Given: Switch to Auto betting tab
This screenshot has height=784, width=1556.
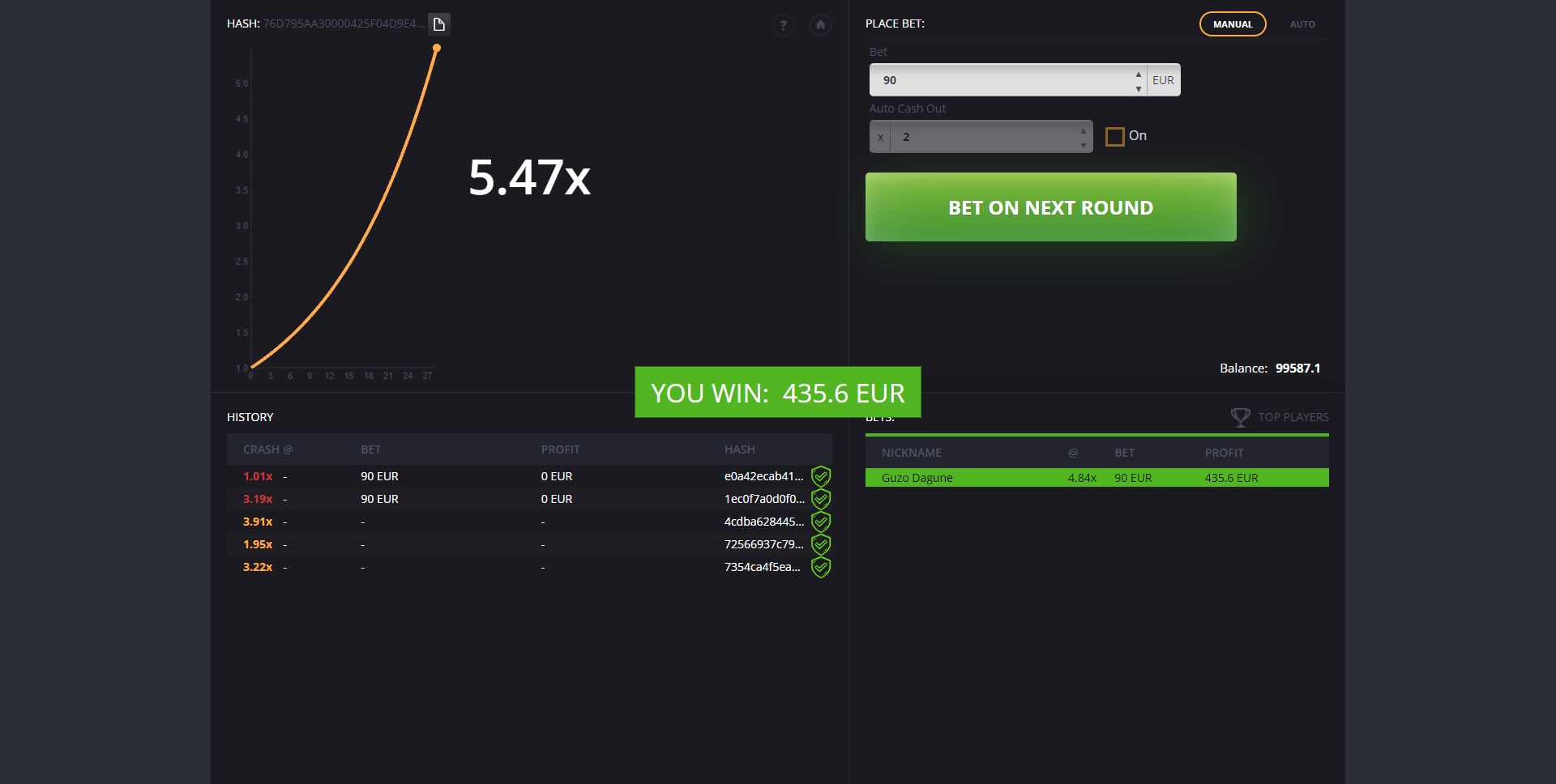Looking at the screenshot, I should point(1302,24).
